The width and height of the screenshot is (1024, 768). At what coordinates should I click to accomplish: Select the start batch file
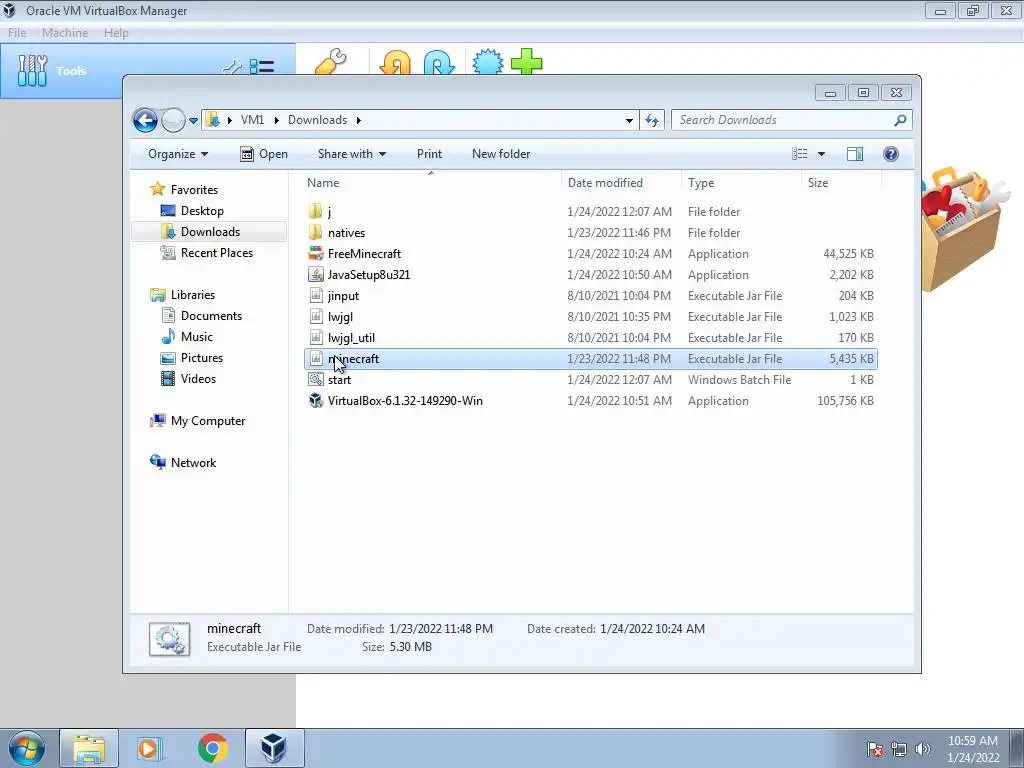click(590, 380)
